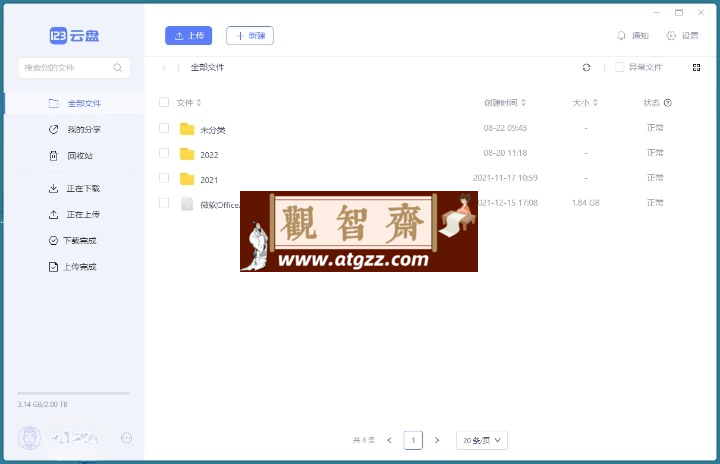This screenshot has width=720, height=464.
Task: Open the 未分类 folder name
Action: pos(213,130)
